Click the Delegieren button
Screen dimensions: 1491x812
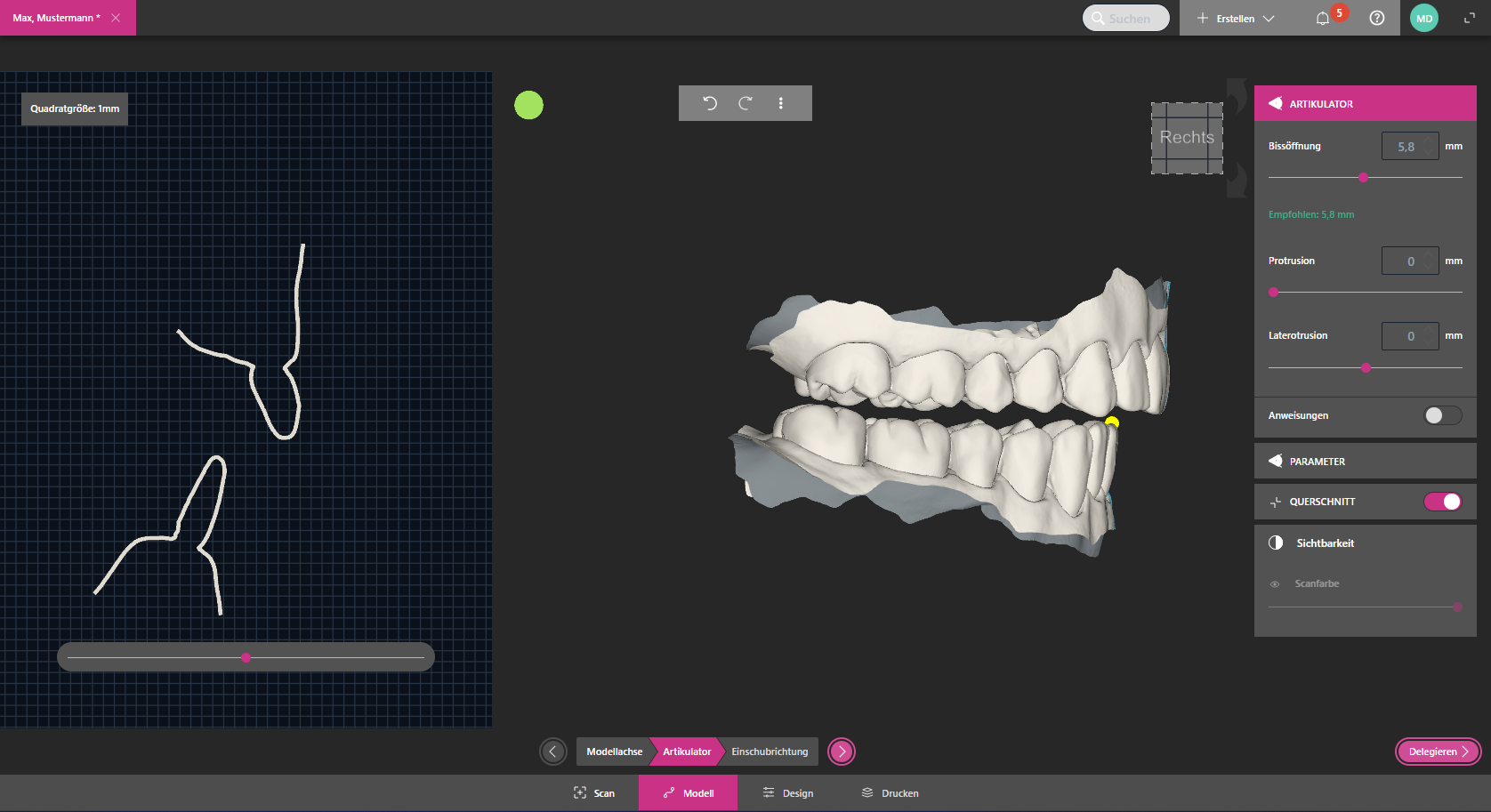pos(1438,752)
